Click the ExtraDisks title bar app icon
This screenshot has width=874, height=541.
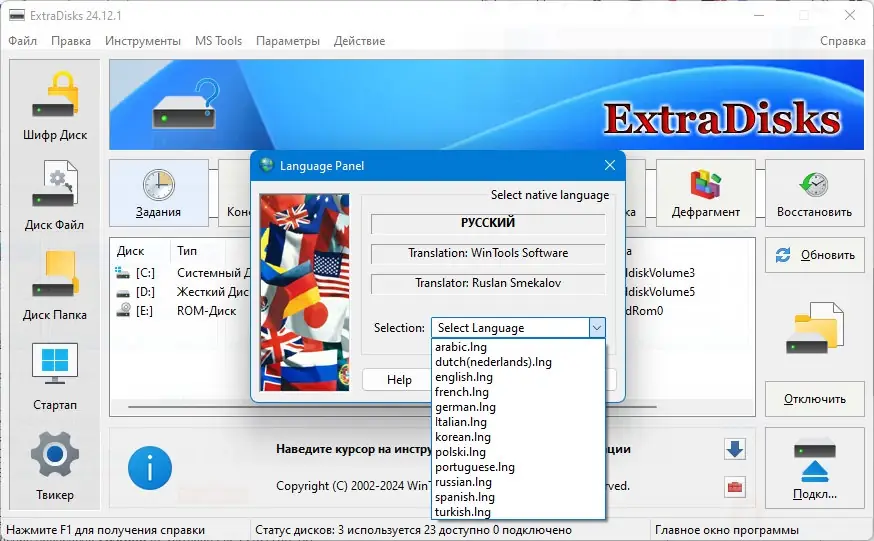pos(17,15)
